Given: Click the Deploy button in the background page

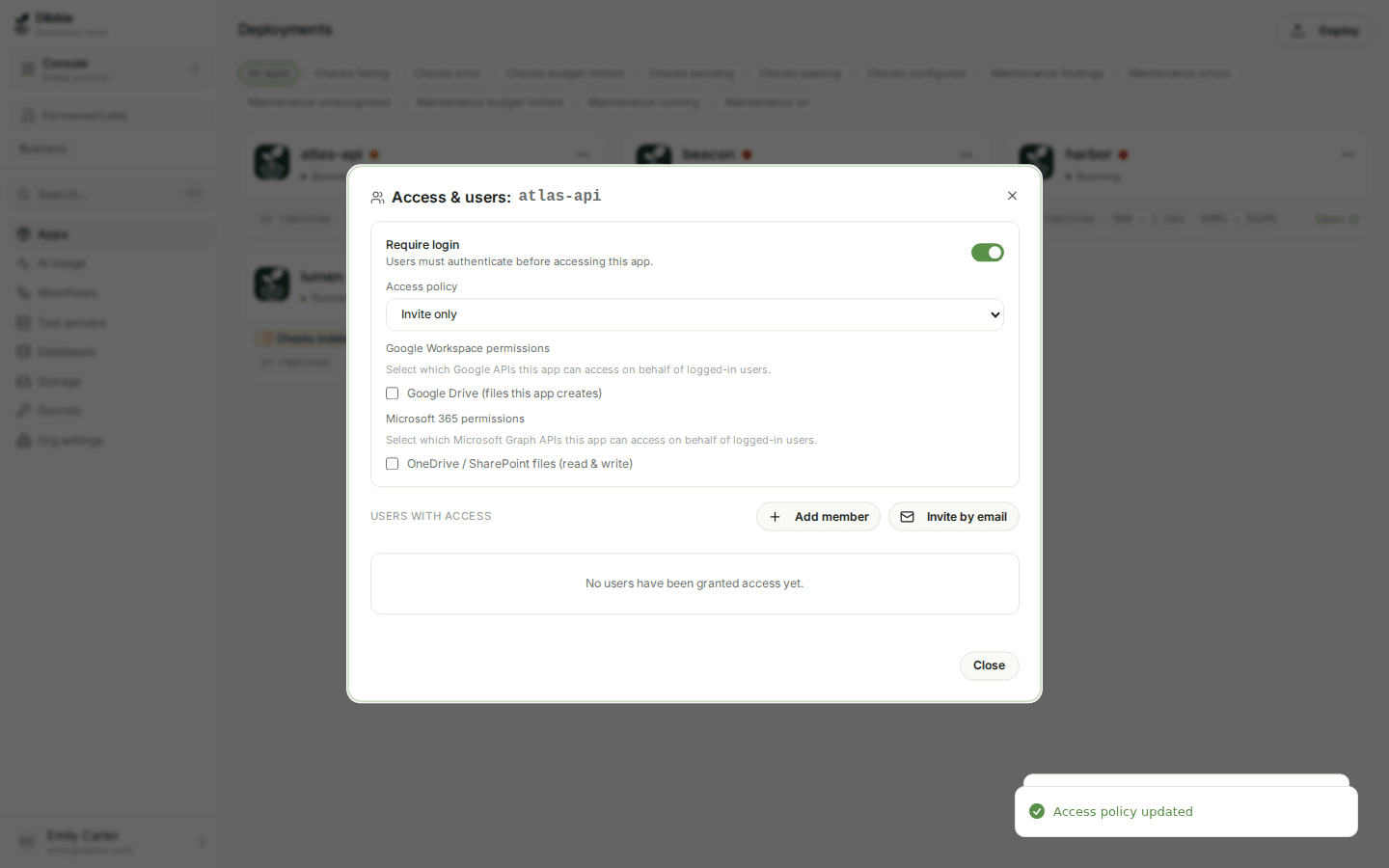Looking at the screenshot, I should [x=1324, y=31].
